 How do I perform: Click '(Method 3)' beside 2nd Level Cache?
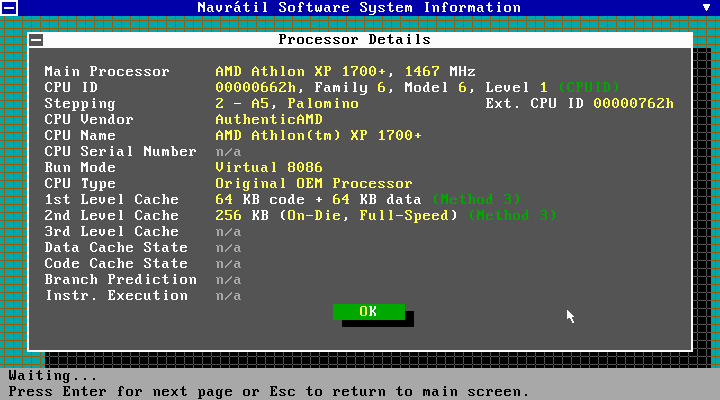click(x=513, y=216)
